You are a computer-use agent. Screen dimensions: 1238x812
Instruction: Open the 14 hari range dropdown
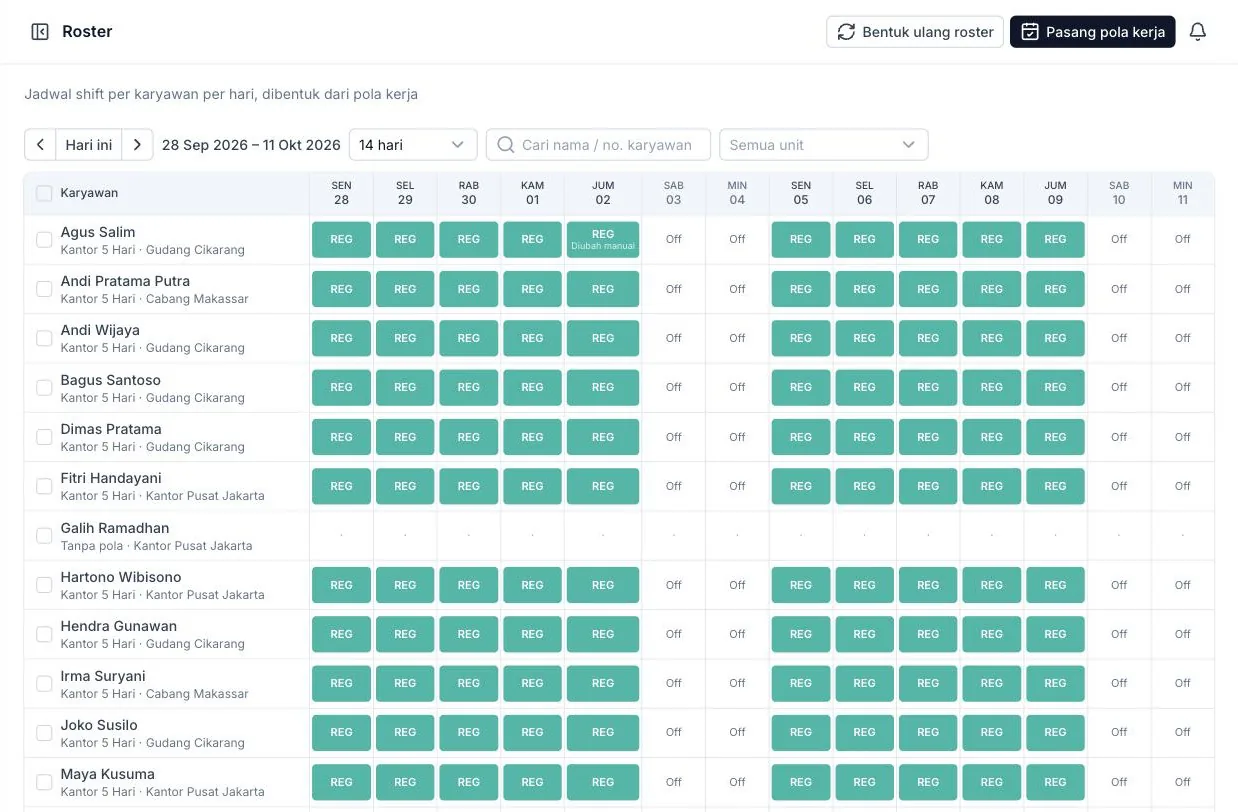point(413,145)
